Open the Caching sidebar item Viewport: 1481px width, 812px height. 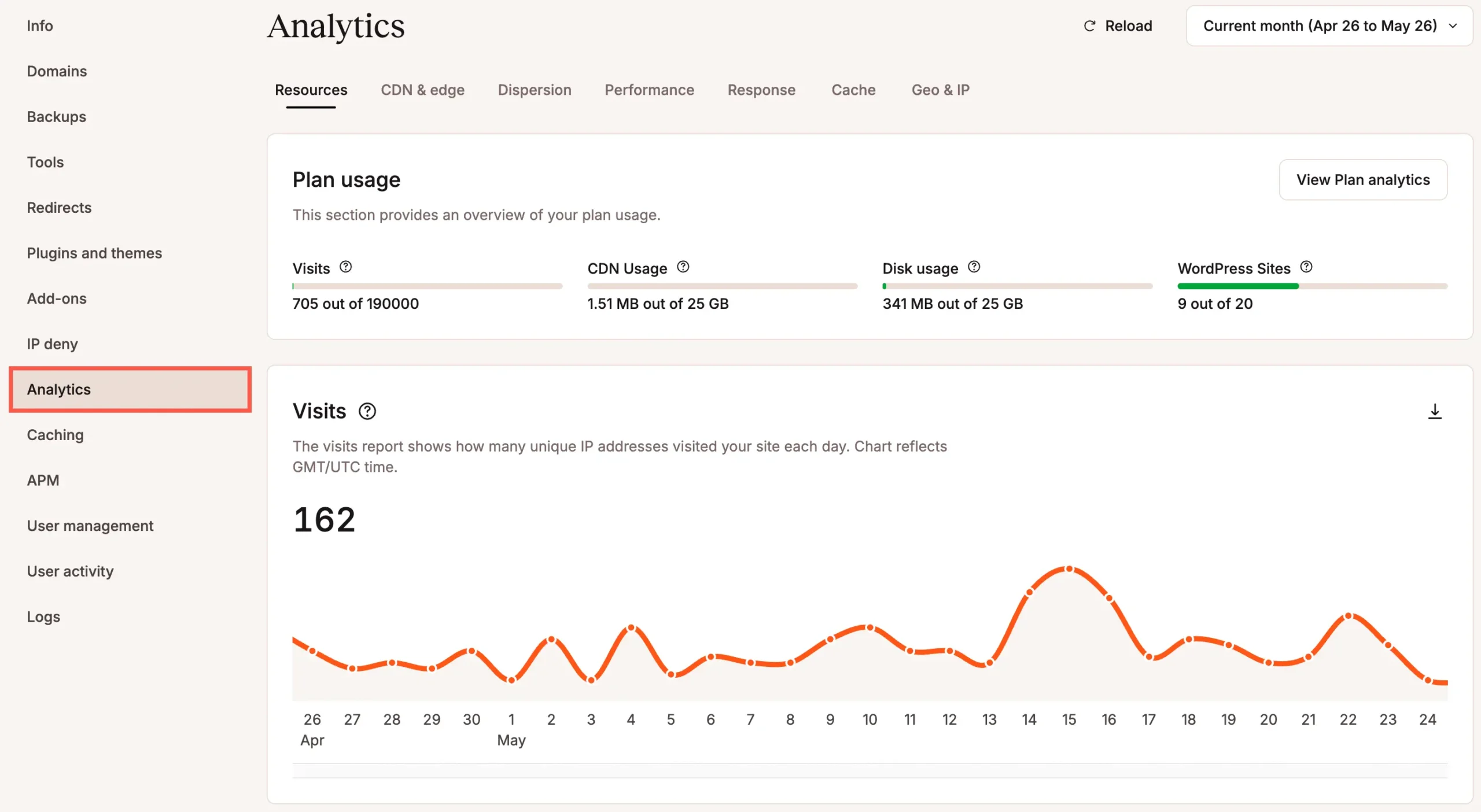pos(56,435)
